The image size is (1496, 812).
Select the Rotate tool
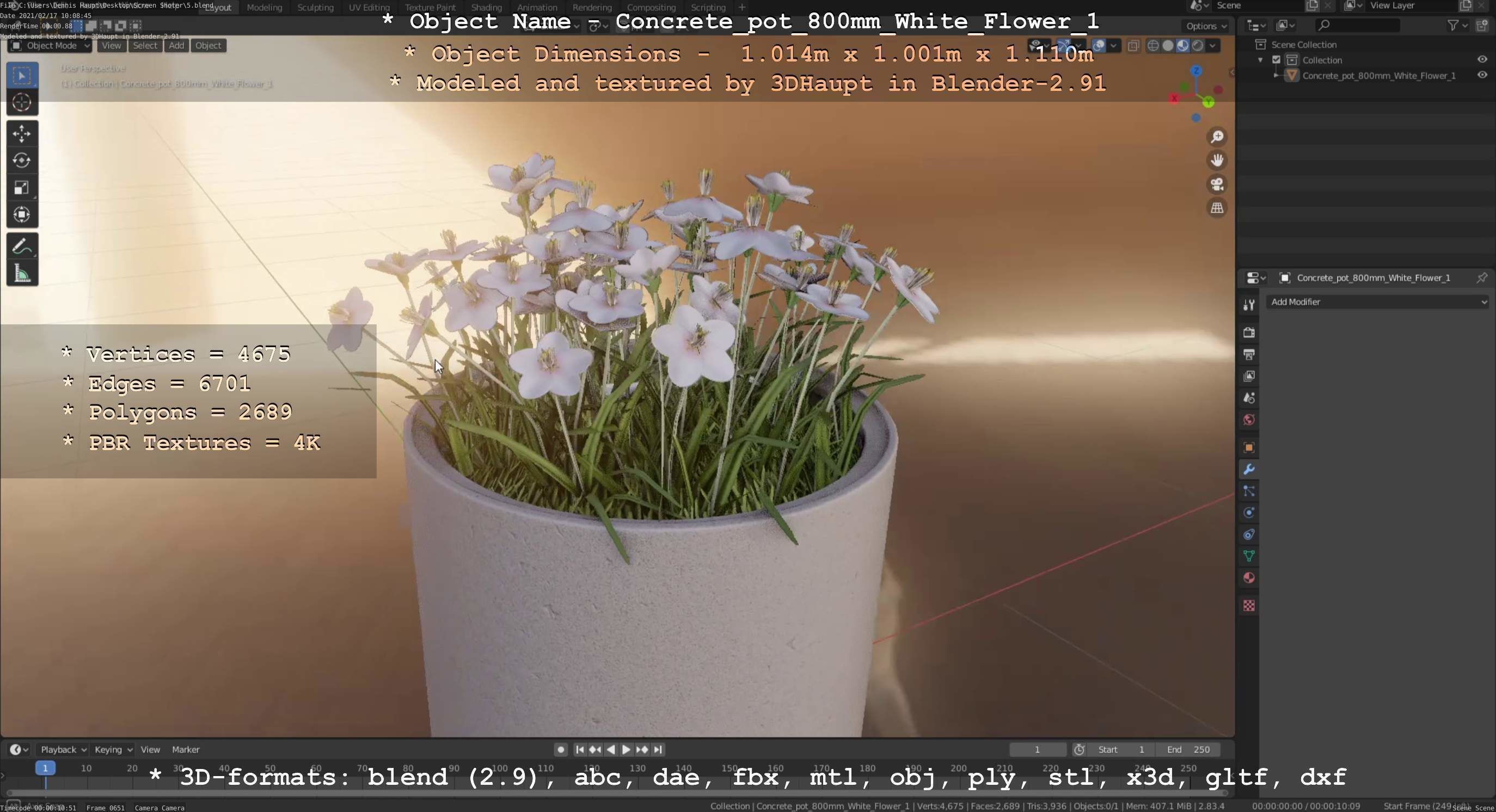22,160
